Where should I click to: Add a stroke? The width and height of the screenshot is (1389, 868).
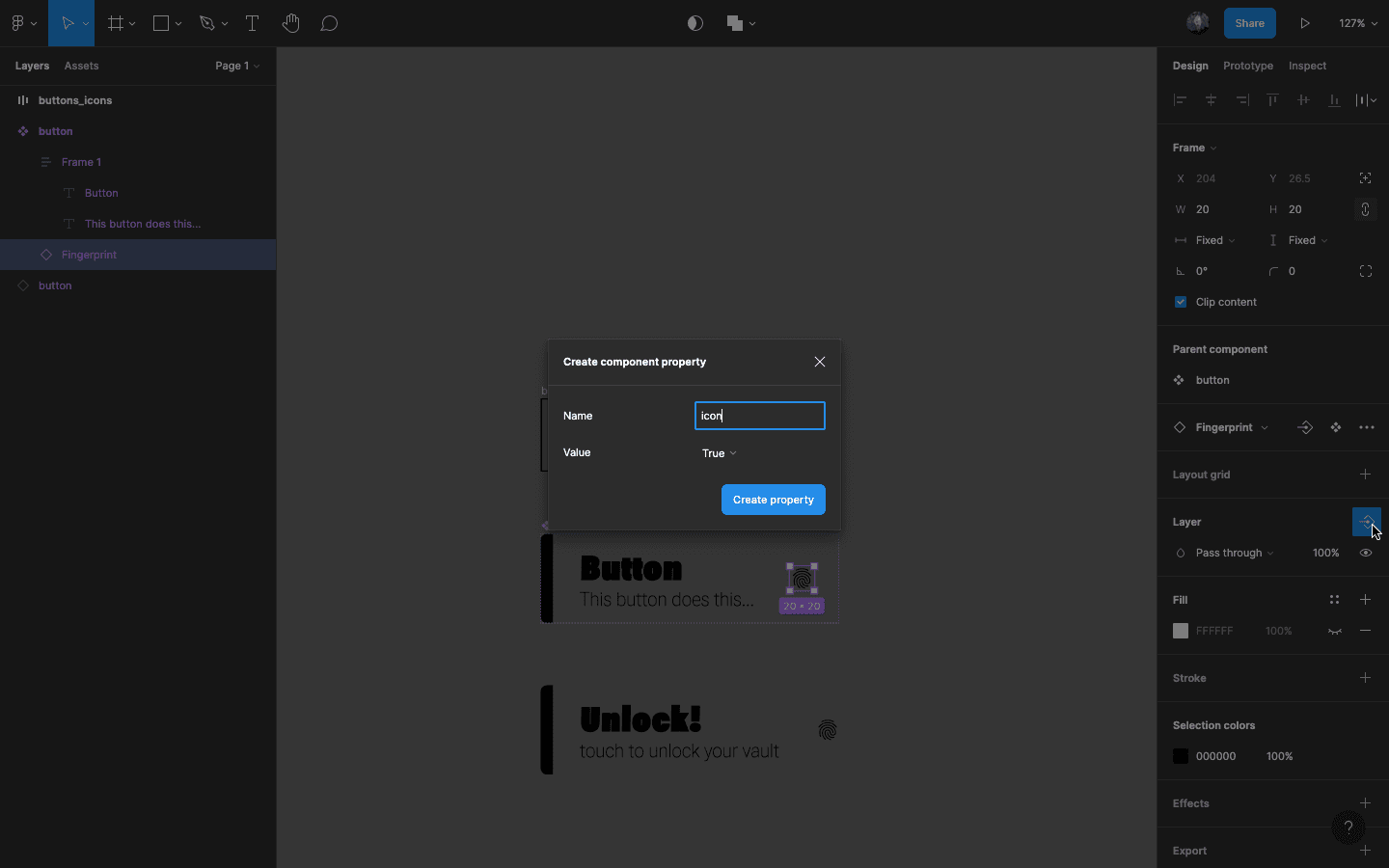click(x=1365, y=678)
